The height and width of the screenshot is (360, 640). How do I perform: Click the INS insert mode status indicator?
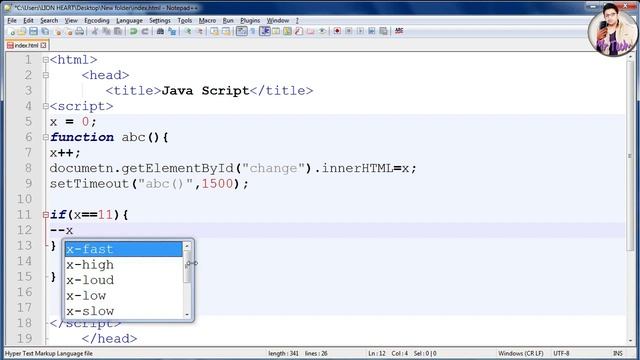[x=618, y=353]
